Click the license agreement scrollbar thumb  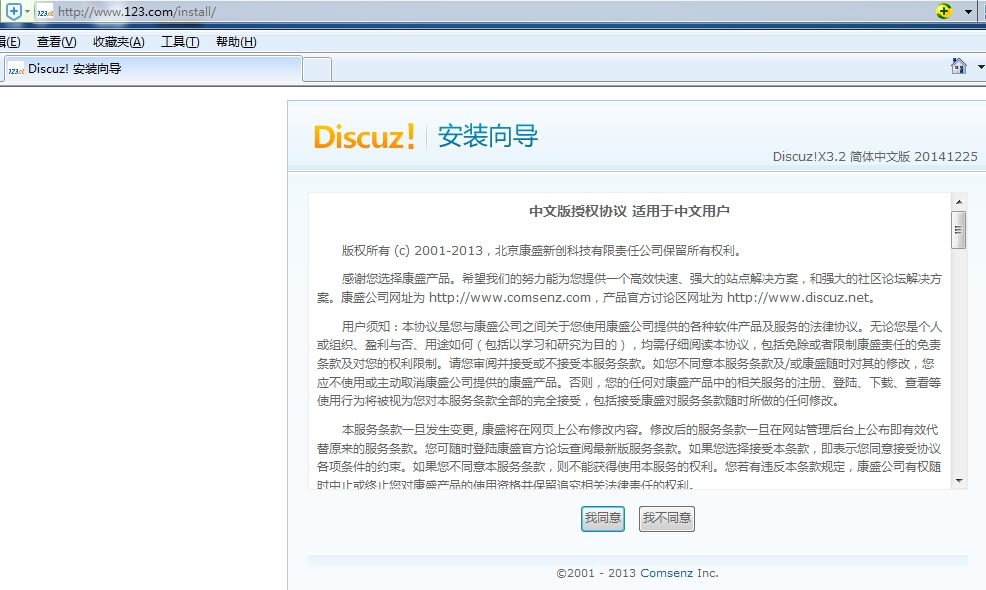pos(959,230)
